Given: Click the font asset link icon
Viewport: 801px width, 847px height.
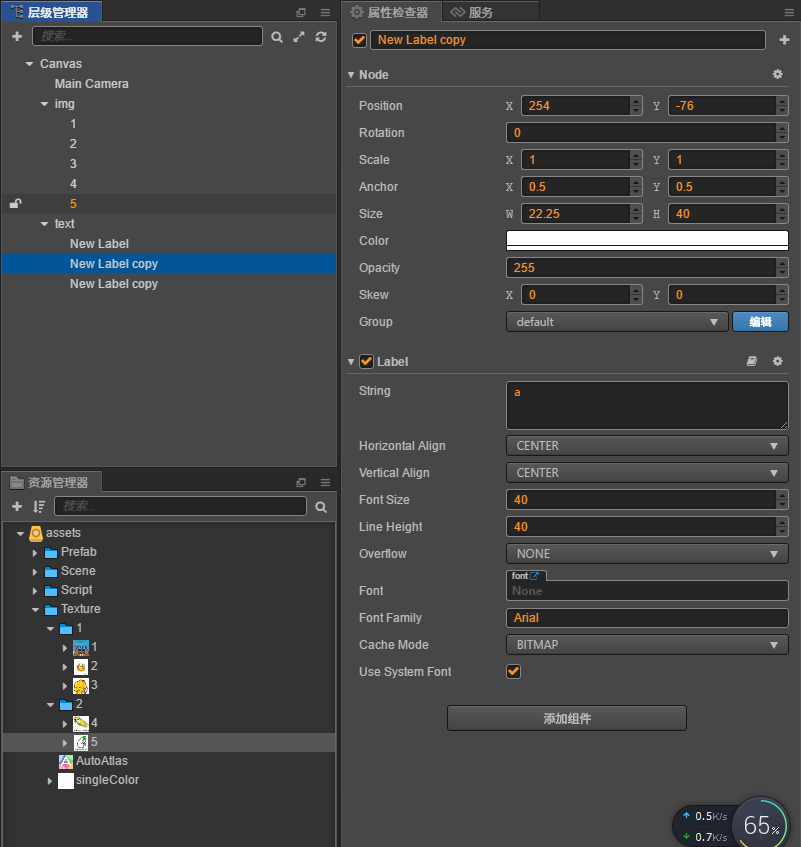Looking at the screenshot, I should tap(534, 576).
